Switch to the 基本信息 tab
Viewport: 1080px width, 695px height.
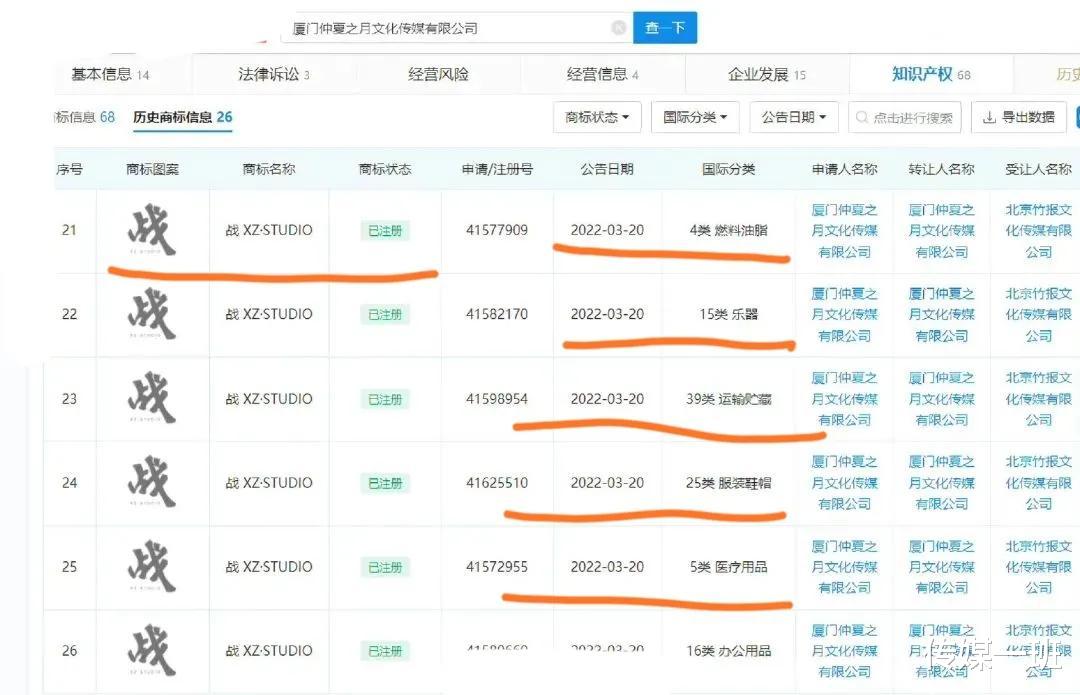pyautogui.click(x=96, y=73)
